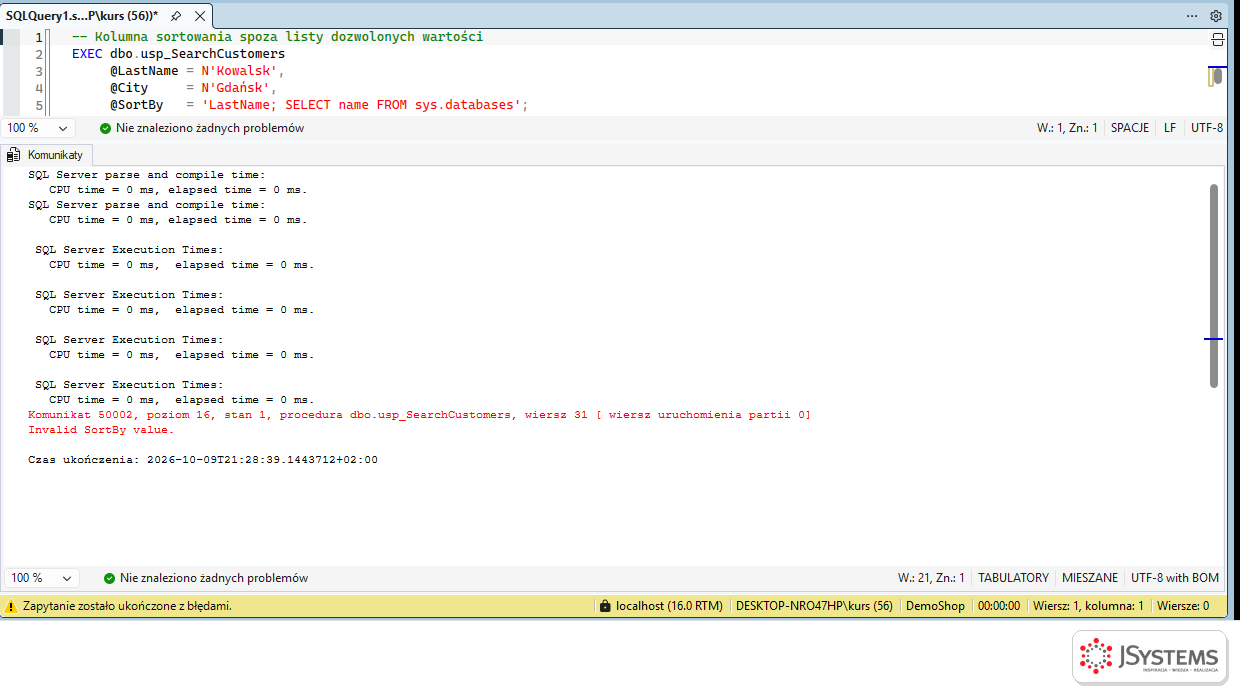Click the green check icon in the messages pane bar

click(110, 578)
